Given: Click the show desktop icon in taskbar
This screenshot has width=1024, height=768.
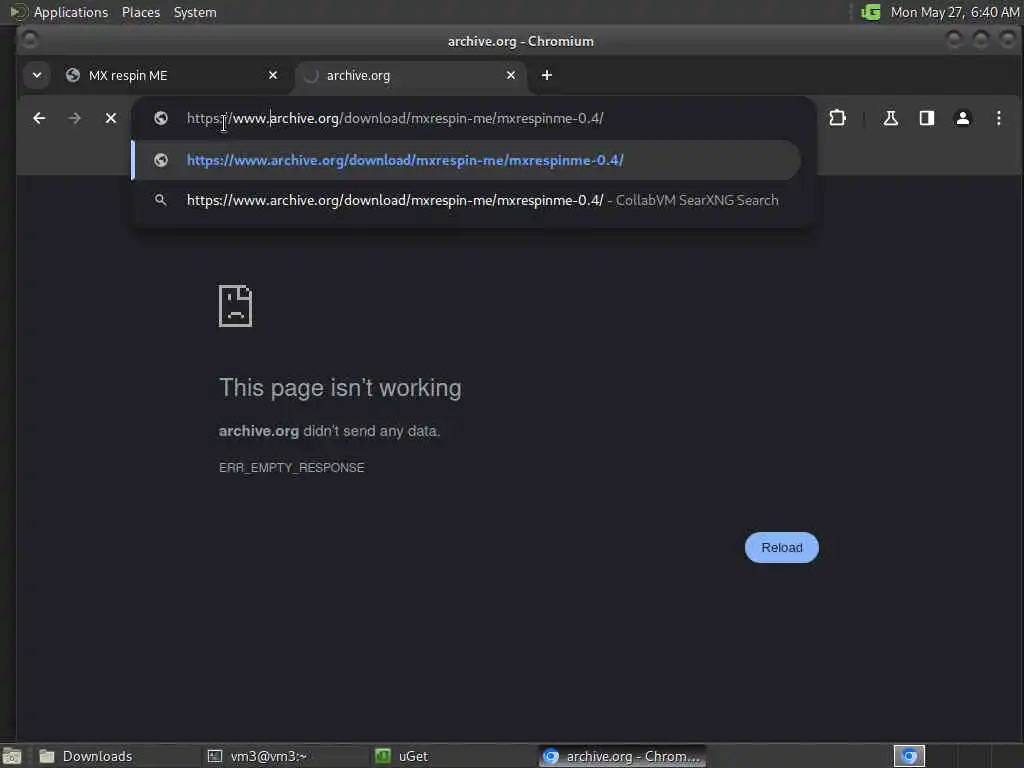Looking at the screenshot, I should 12,756.
